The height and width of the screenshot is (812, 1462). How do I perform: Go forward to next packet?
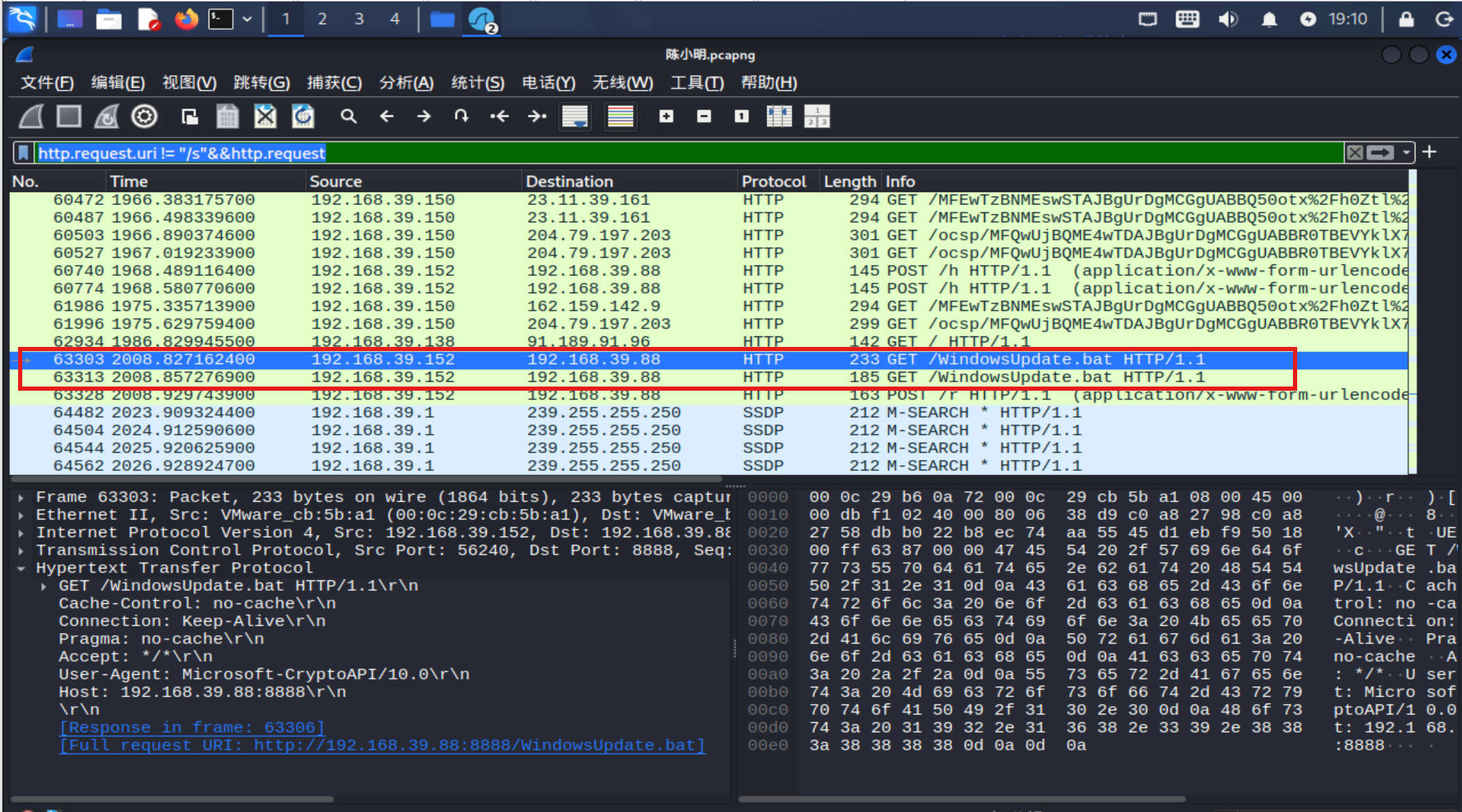tap(424, 117)
